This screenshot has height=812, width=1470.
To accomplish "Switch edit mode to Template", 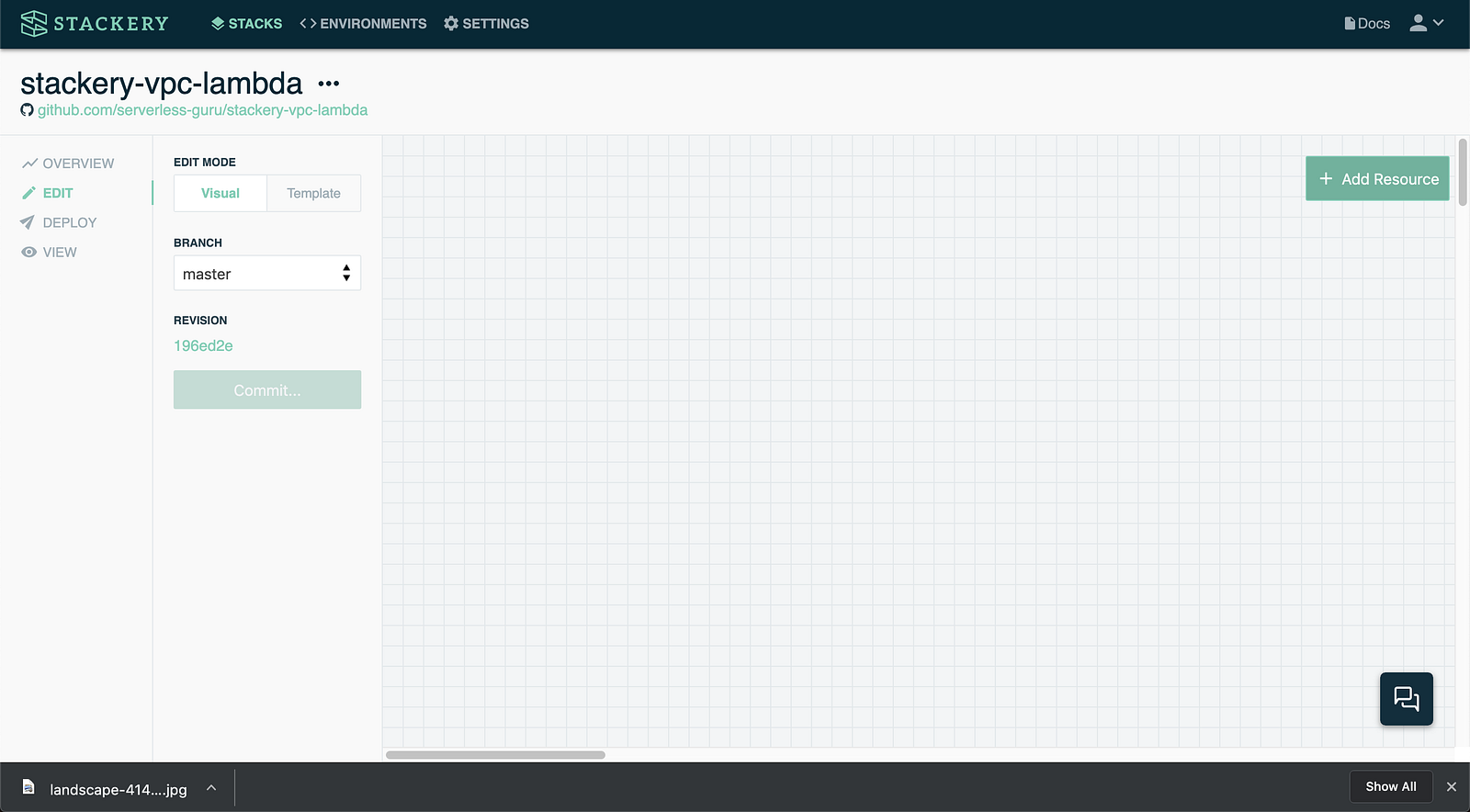I will (x=314, y=193).
